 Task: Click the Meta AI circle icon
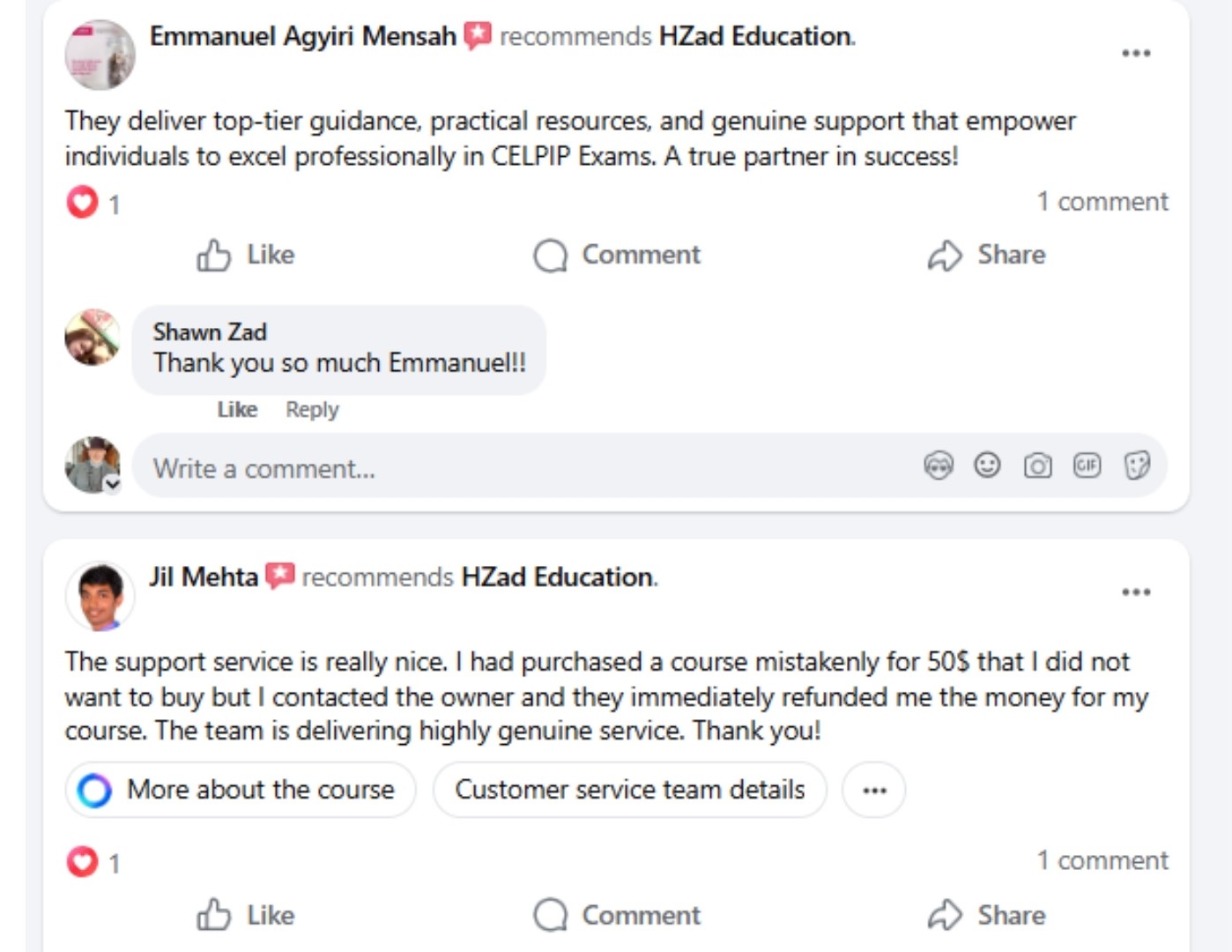coord(94,790)
